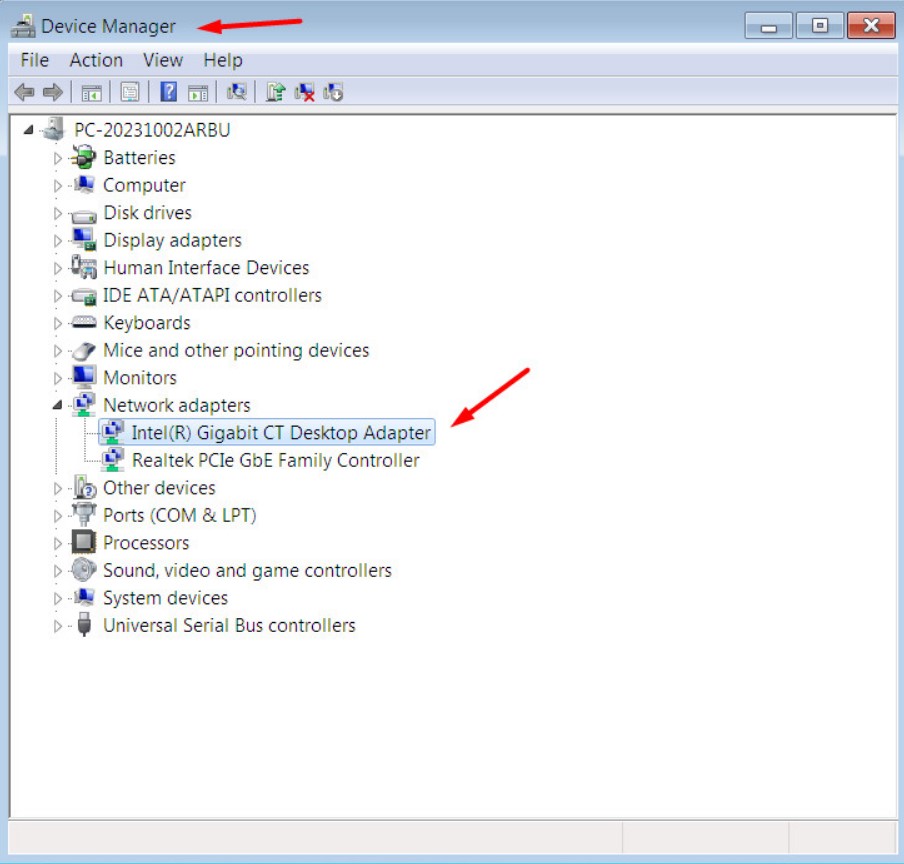Screen dimensions: 904x864
Task: Click Show/Hide console tree icon
Action: point(91,92)
